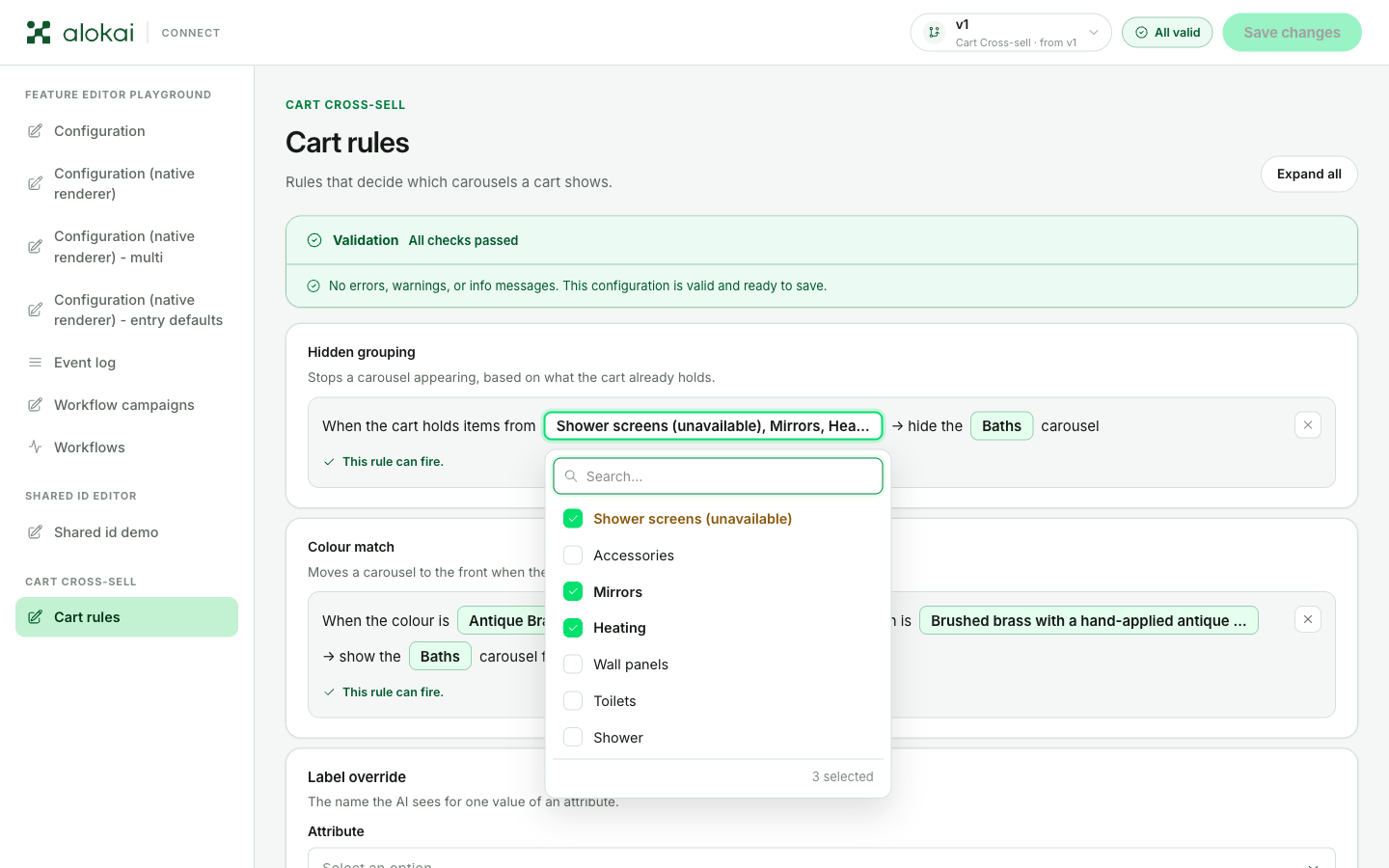Go to the Workflows page
Viewport: 1389px width, 868px height.
pyautogui.click(x=126, y=448)
